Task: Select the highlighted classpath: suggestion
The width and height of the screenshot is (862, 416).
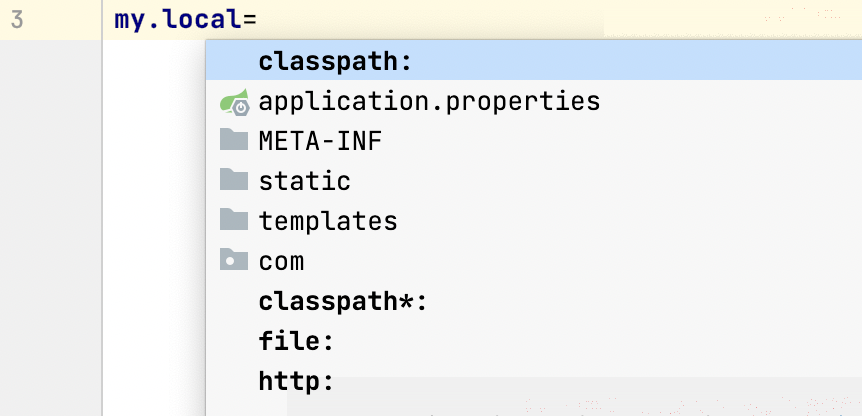Action: (534, 62)
